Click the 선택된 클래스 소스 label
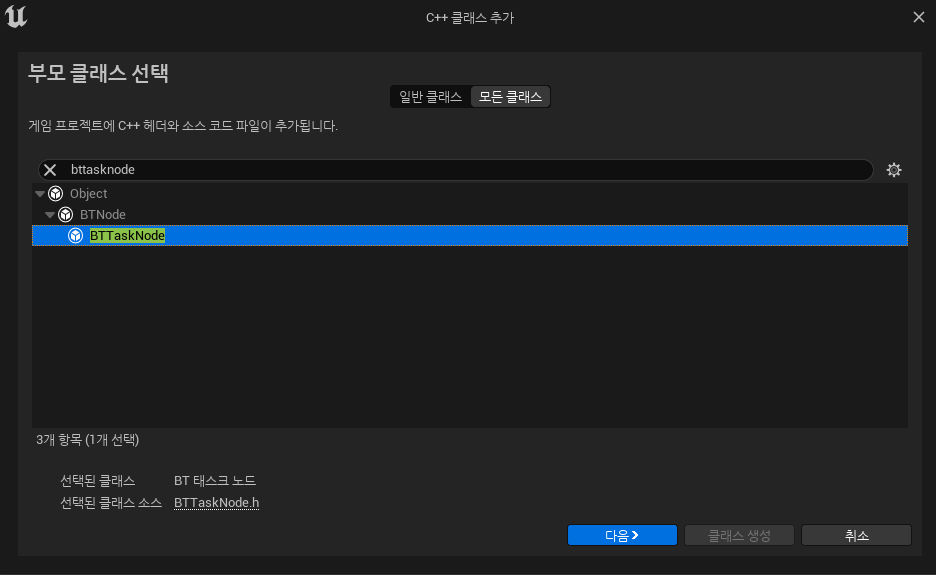 click(111, 503)
